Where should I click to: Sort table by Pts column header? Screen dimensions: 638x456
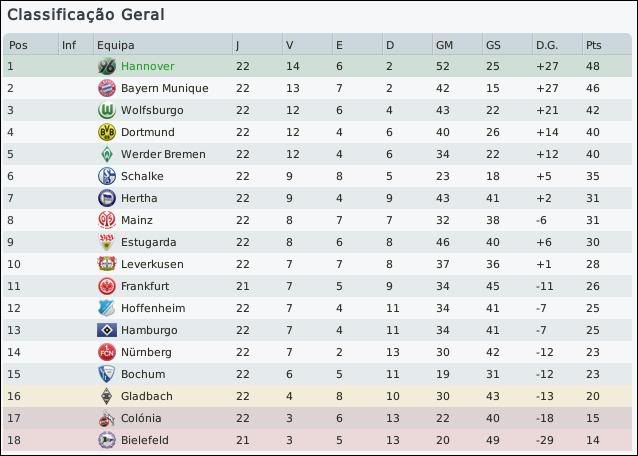click(x=594, y=45)
